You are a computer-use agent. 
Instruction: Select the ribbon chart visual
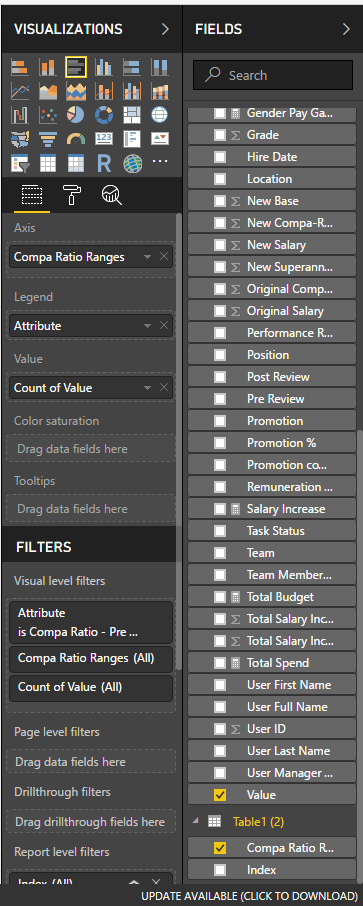click(160, 91)
